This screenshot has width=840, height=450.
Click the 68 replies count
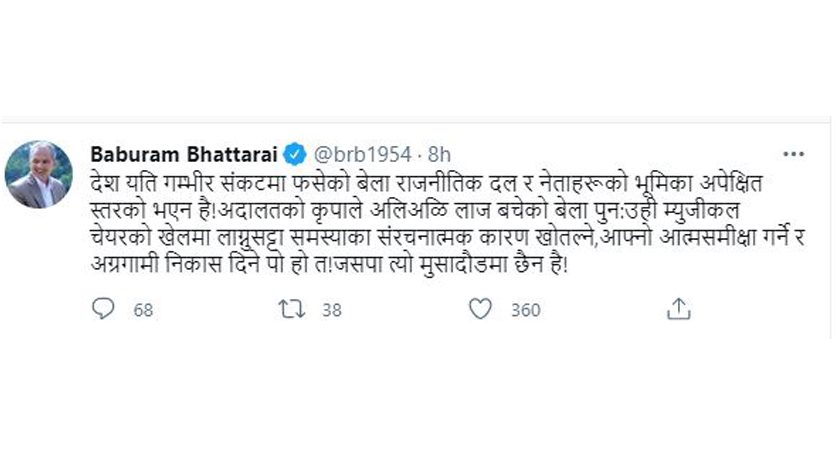(143, 311)
